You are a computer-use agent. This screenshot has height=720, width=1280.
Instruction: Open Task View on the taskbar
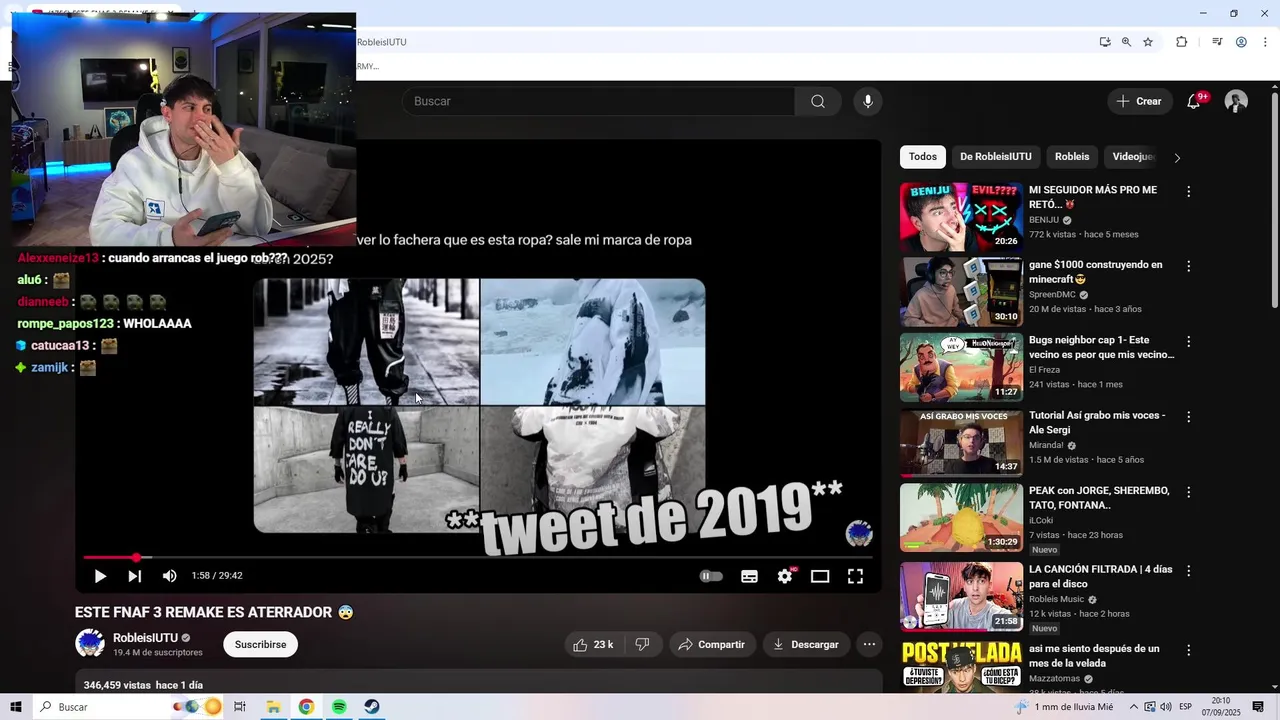(x=240, y=707)
